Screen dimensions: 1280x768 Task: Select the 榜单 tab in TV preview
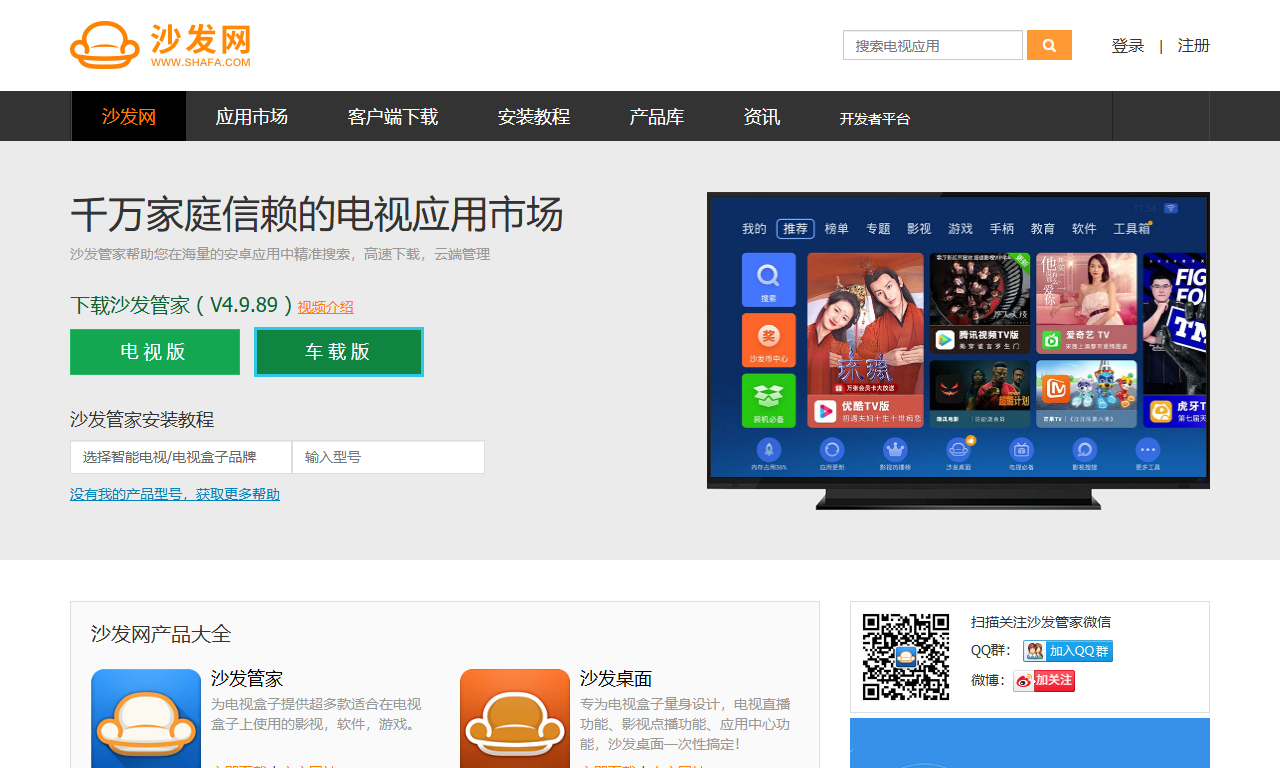coord(837,229)
